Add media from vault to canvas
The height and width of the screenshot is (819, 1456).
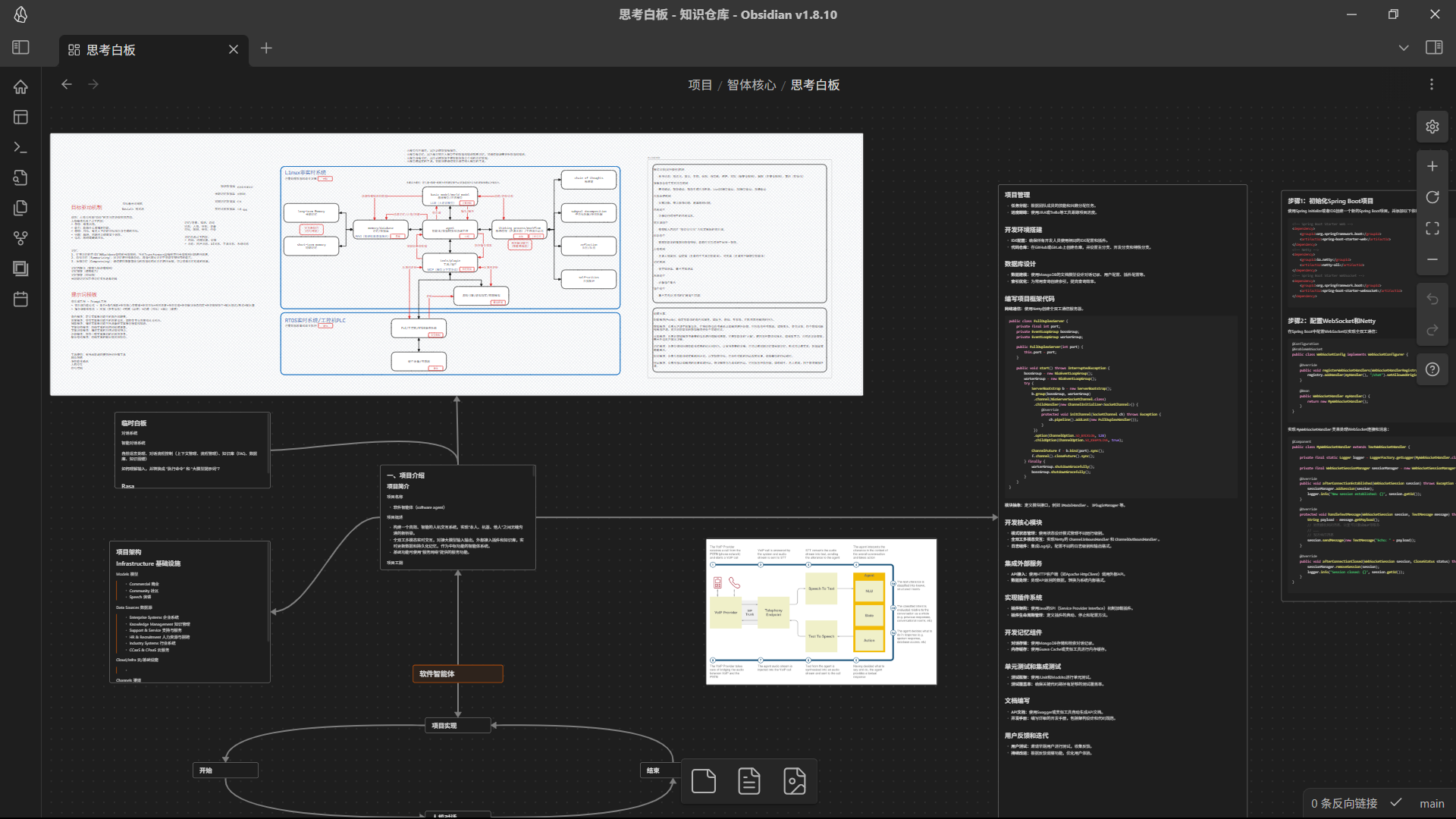(794, 781)
